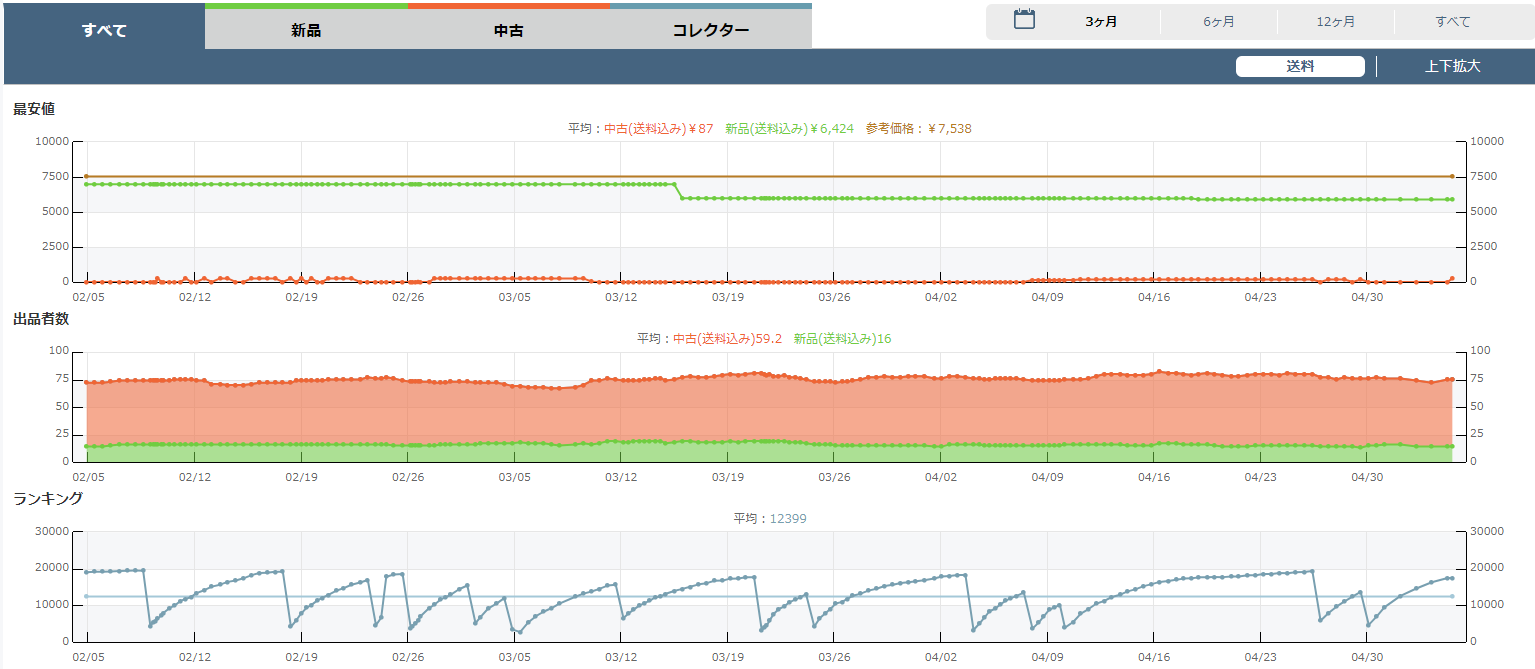Viewport: 1535px width, 669px height.
Task: Toggle 中古(送料込み) in 出品者数 legend
Action: click(727, 339)
